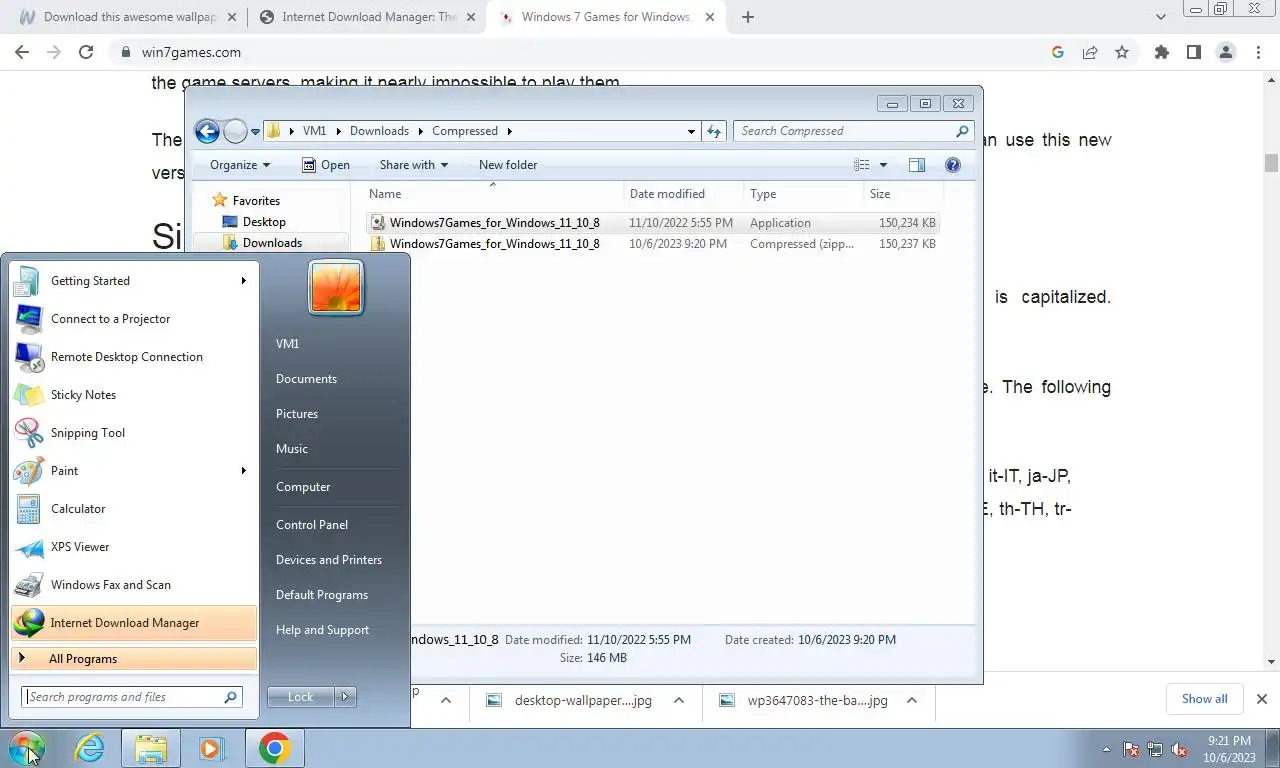Change view options dropdown in Explorer
The image size is (1280, 768).
883,165
